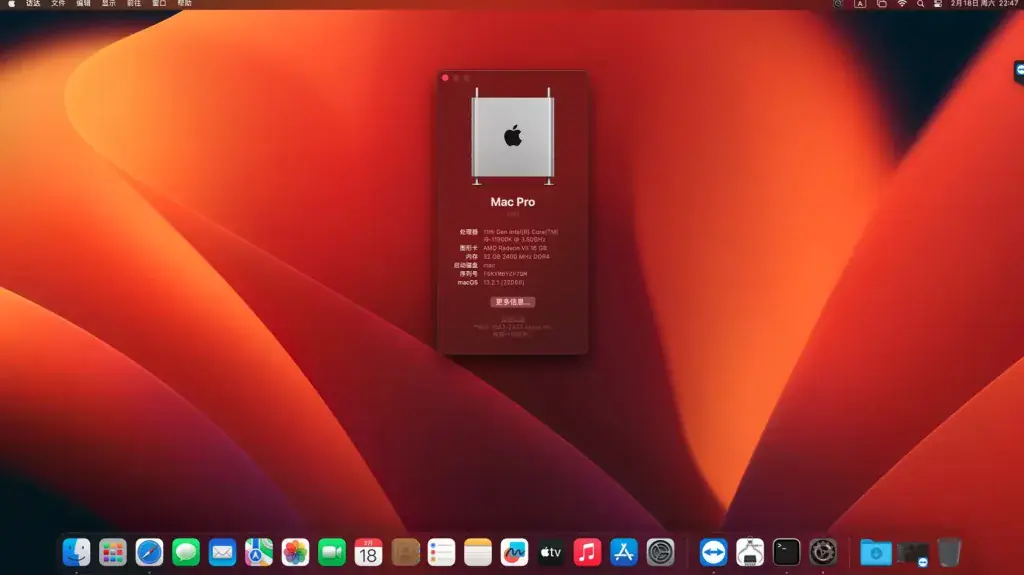Open the Maps app in Dock
1024x575 pixels.
(259, 552)
